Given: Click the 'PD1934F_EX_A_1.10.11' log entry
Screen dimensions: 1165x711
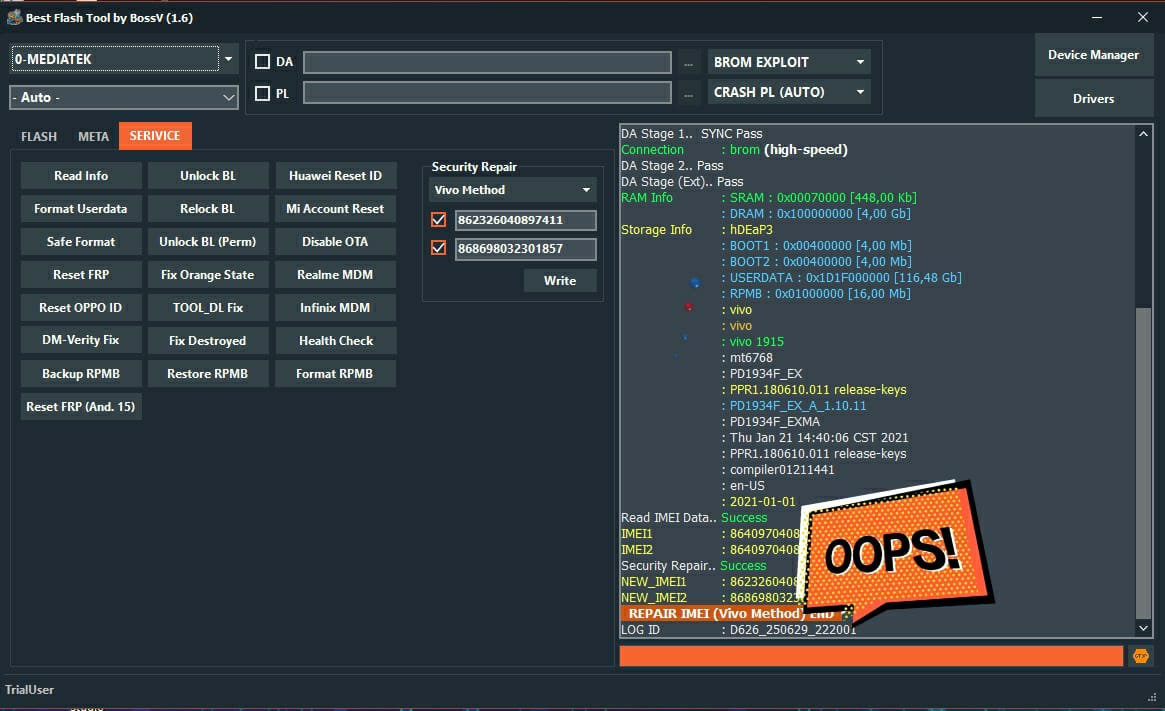Looking at the screenshot, I should pyautogui.click(x=797, y=406).
